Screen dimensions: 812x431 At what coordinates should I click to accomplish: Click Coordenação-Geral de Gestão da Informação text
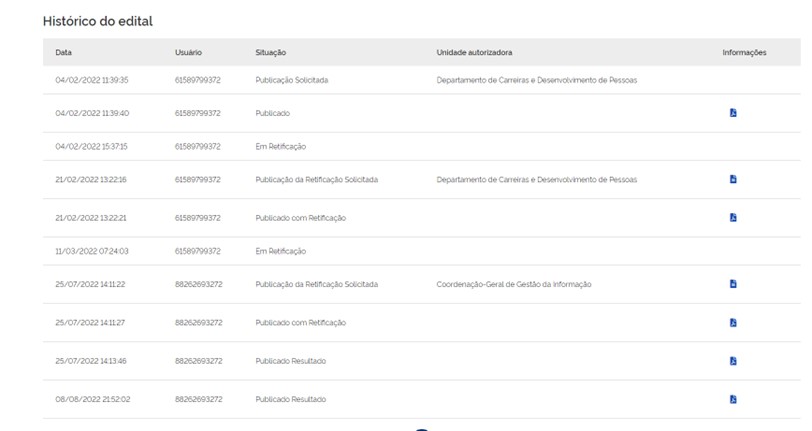[514, 284]
